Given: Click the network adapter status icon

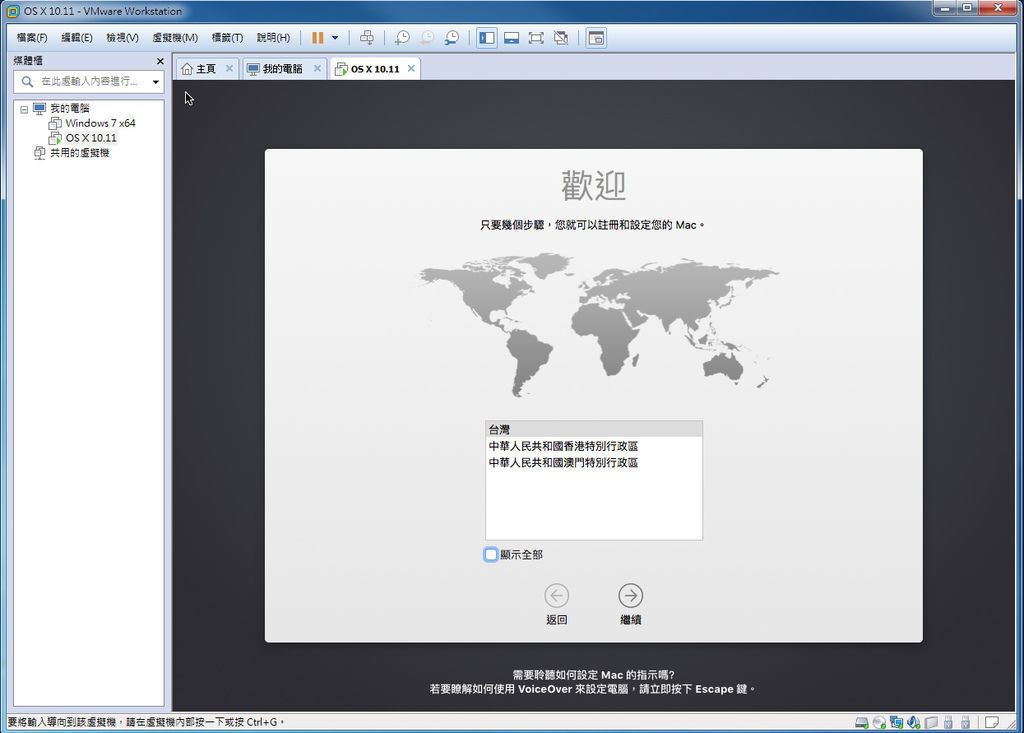Looking at the screenshot, I should click(896, 723).
